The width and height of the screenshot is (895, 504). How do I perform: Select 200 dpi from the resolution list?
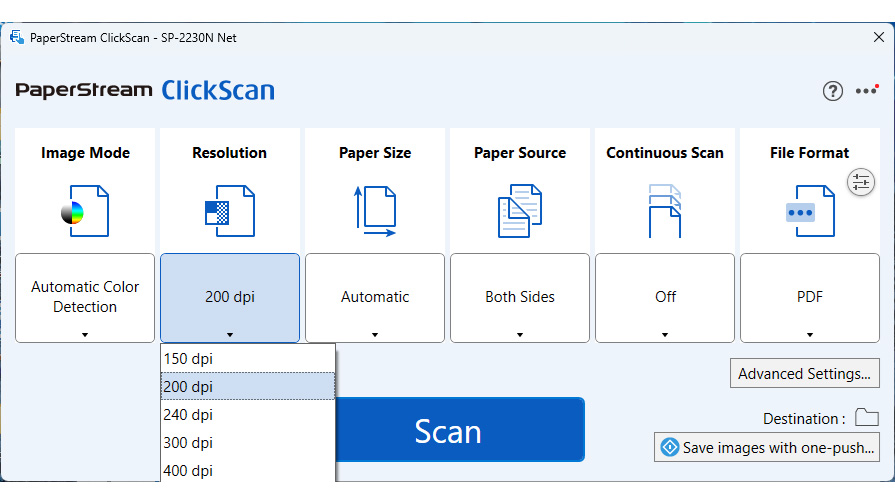pos(248,386)
